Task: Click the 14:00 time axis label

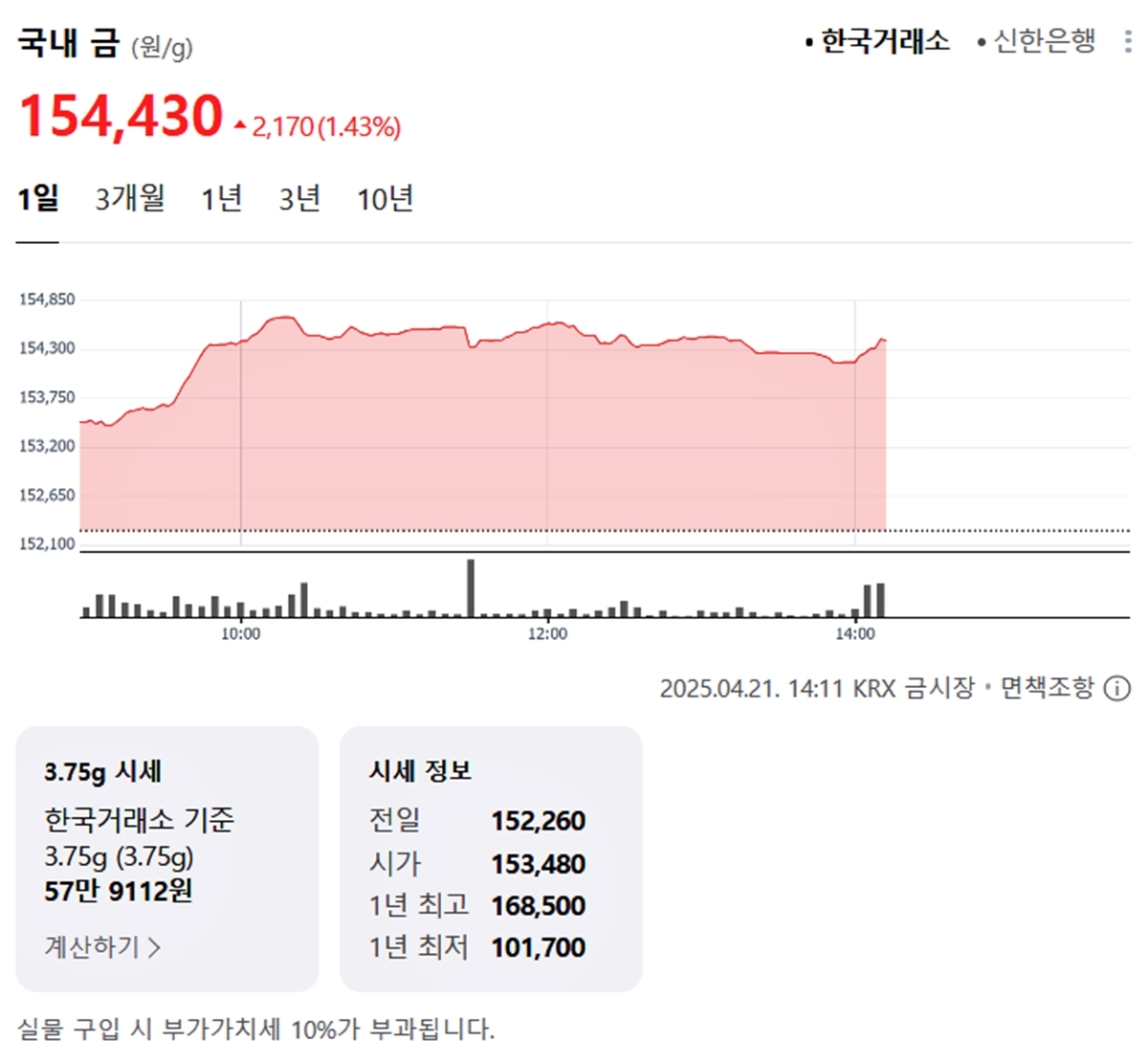Action: click(x=854, y=634)
